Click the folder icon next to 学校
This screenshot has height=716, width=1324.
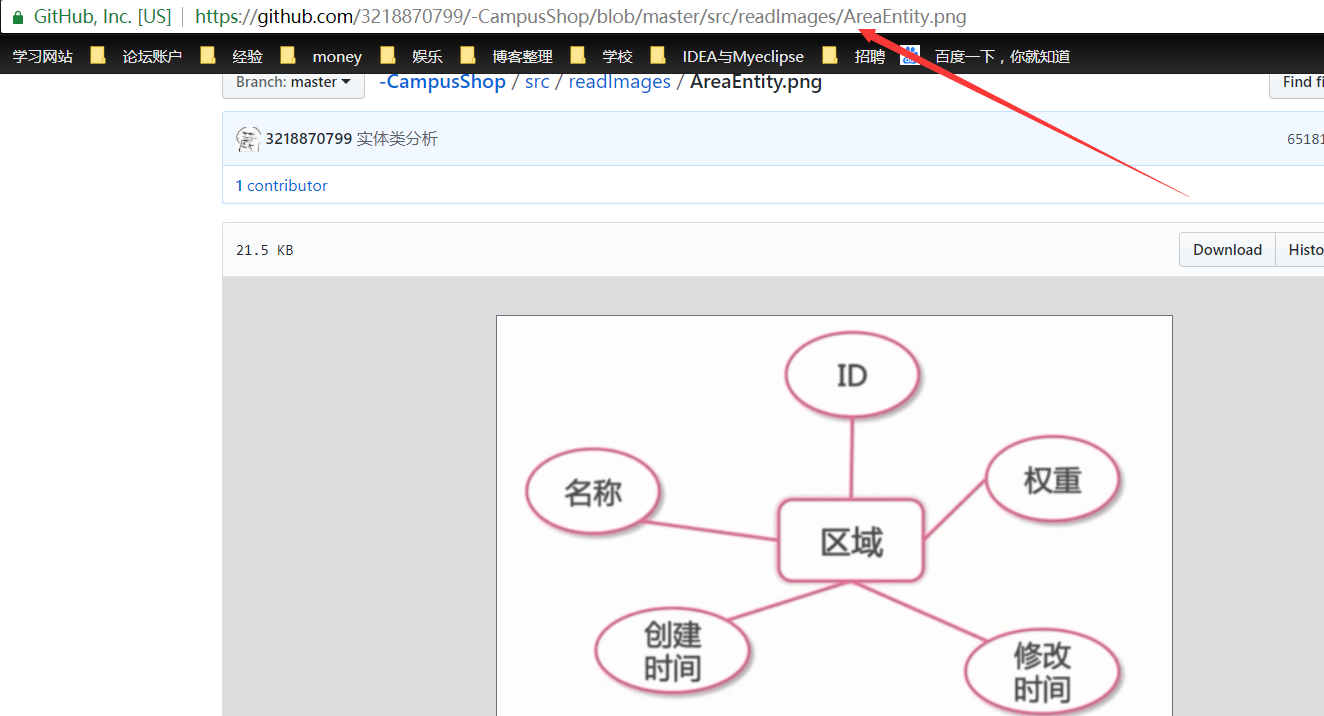tap(578, 55)
